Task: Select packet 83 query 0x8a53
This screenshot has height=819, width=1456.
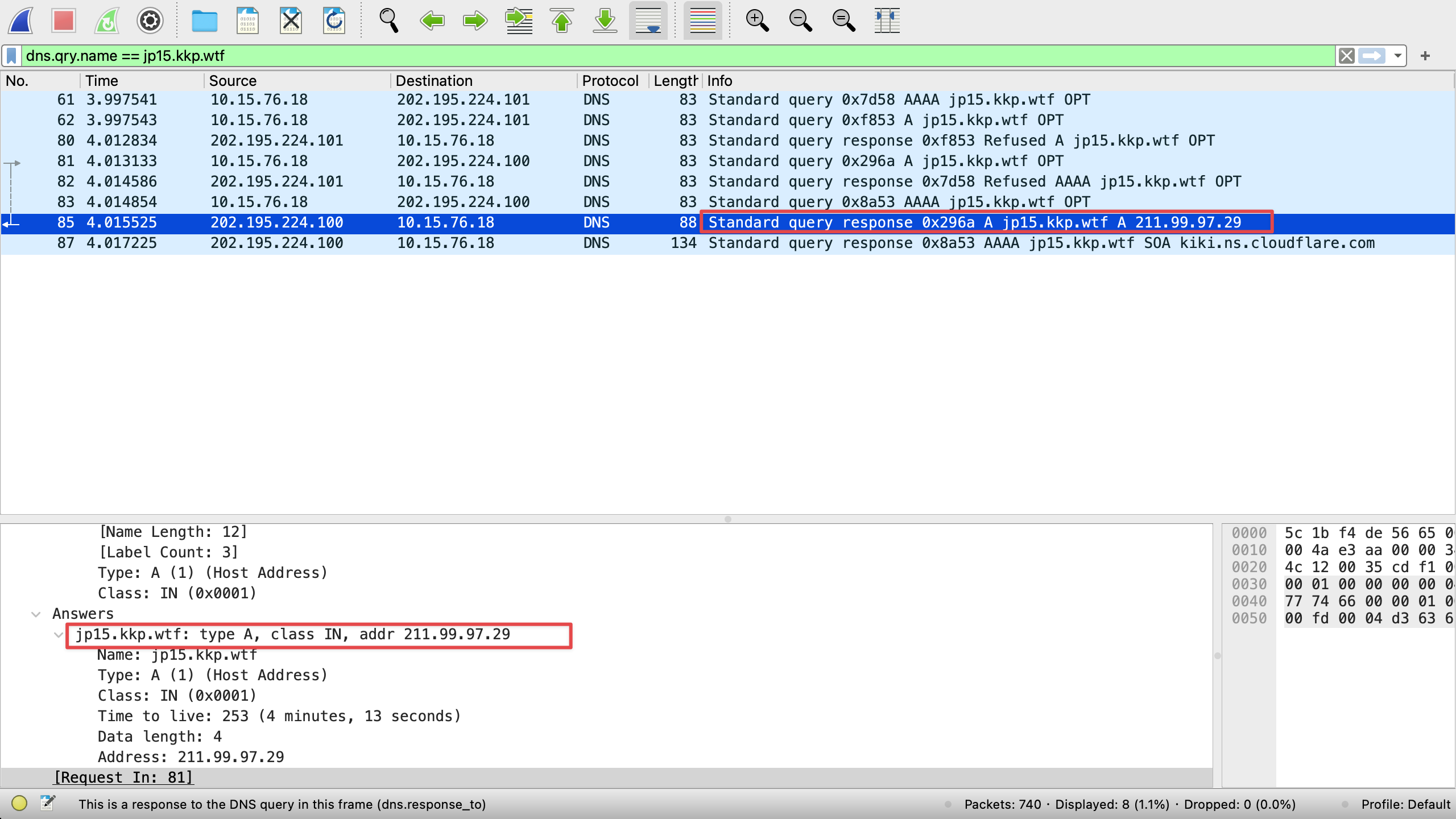Action: [727, 202]
